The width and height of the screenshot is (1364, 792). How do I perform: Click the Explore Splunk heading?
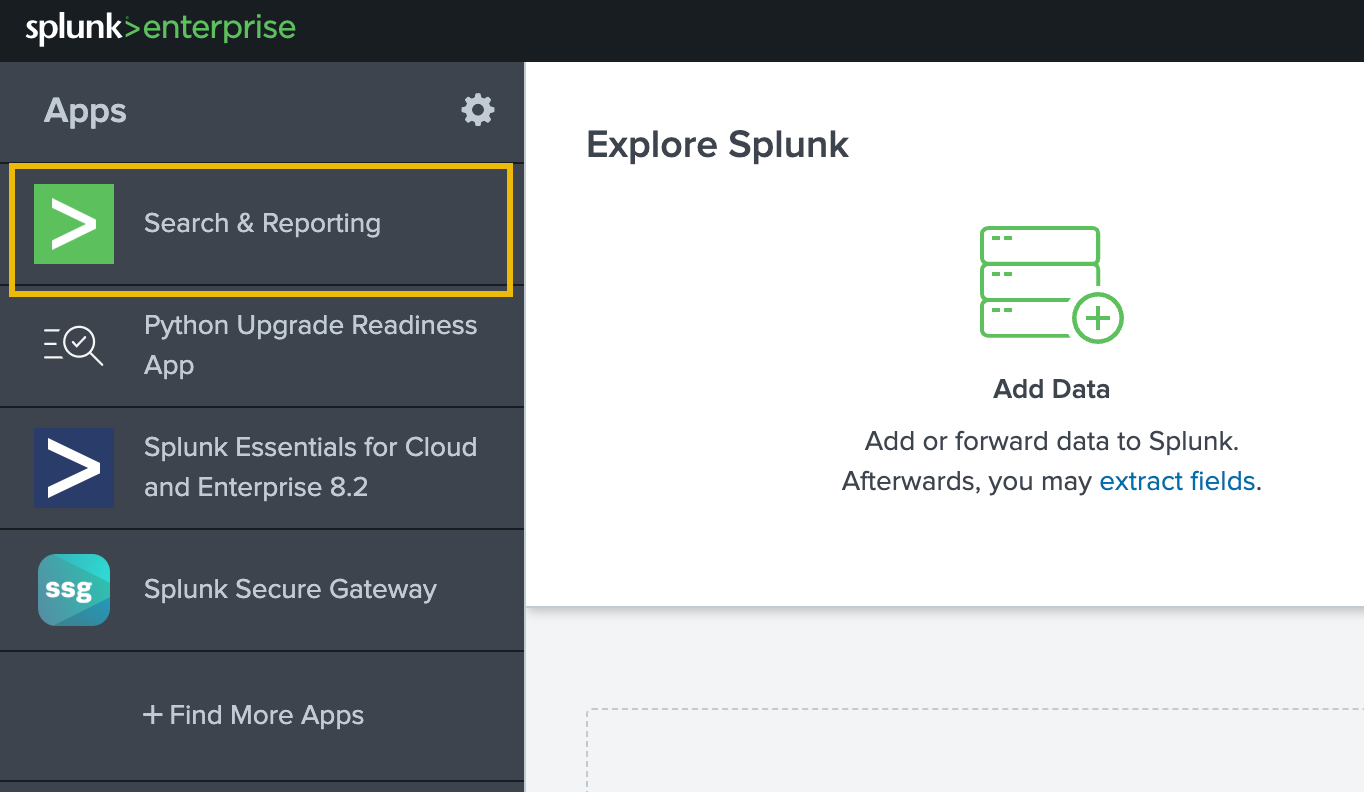coord(717,145)
